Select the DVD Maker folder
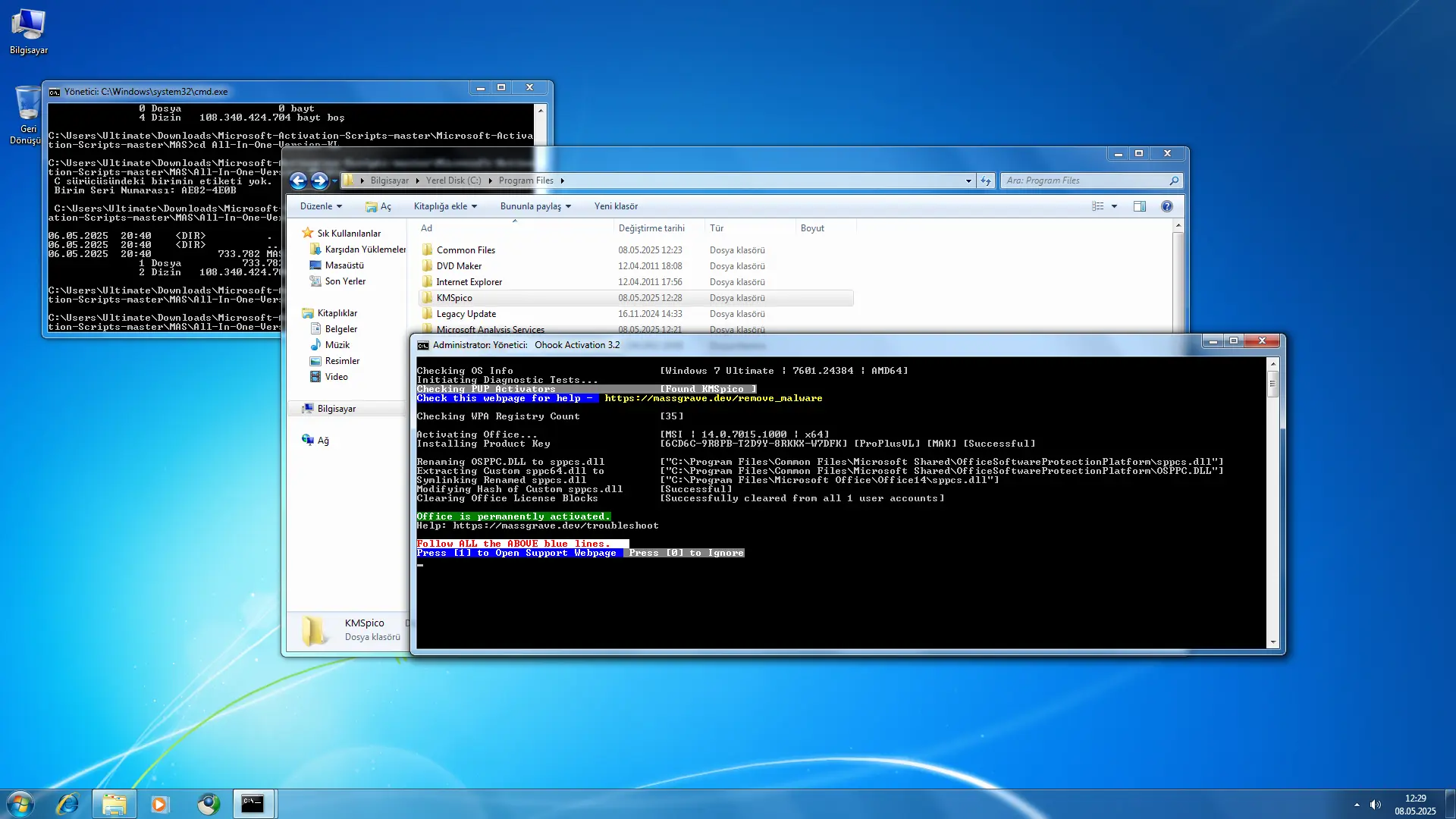Image resolution: width=1456 pixels, height=819 pixels. [459, 265]
